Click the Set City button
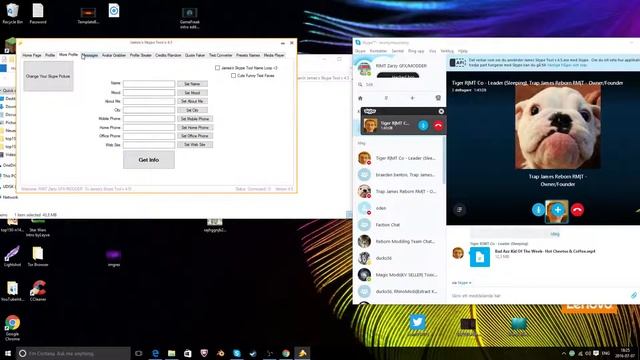Image resolution: width=640 pixels, height=360 pixels. point(192,110)
